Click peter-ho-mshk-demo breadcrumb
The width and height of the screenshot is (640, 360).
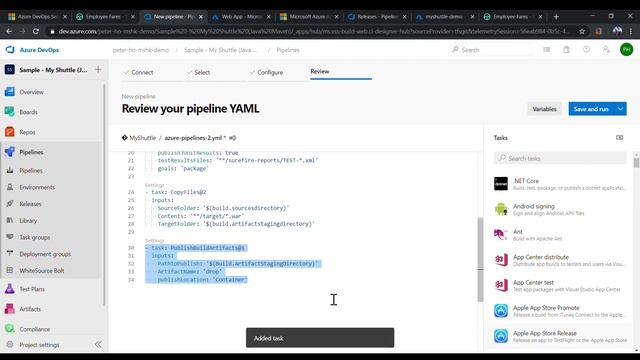coord(140,50)
